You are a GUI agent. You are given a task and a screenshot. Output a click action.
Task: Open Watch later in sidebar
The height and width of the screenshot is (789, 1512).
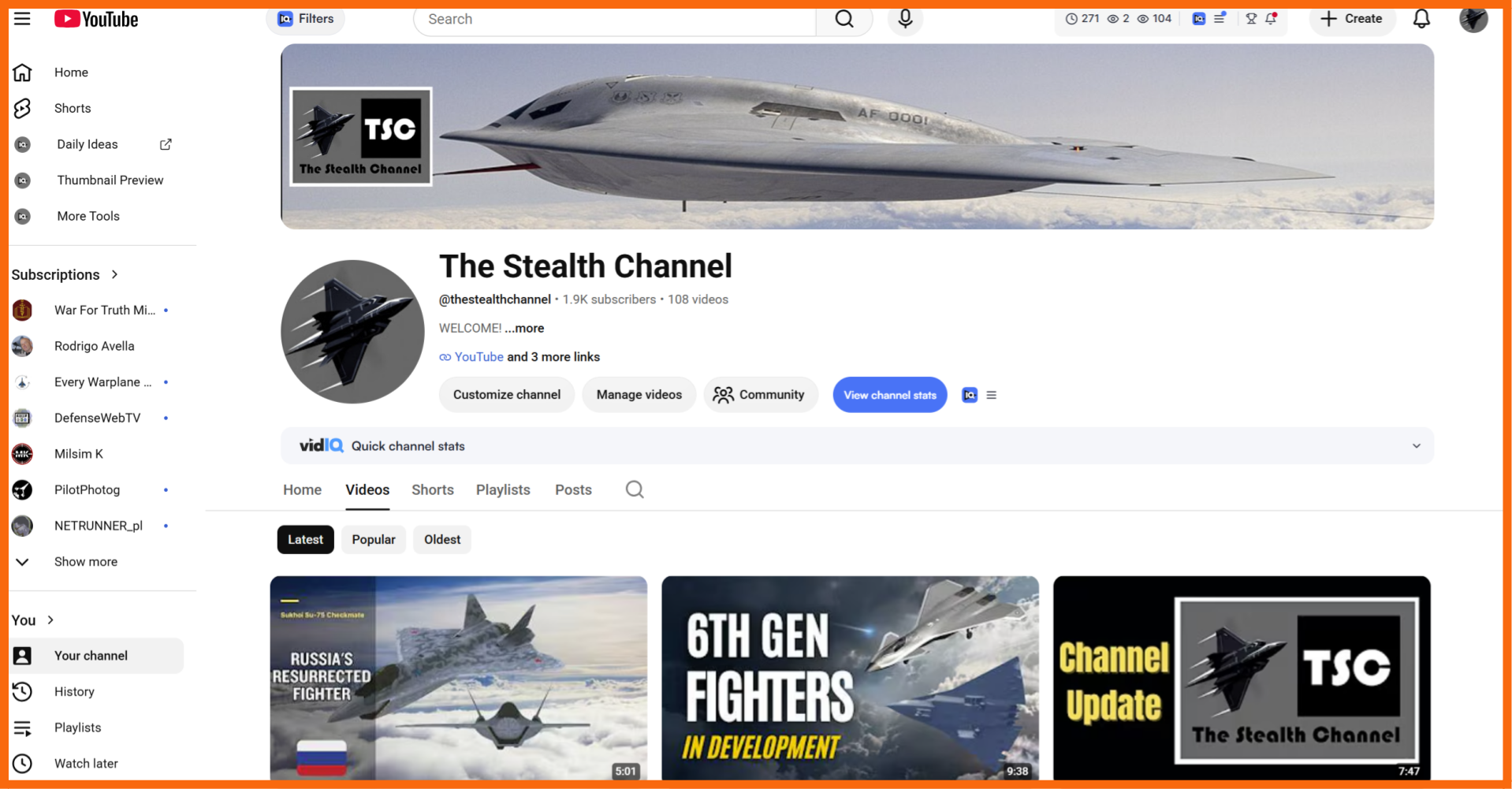(x=96, y=764)
